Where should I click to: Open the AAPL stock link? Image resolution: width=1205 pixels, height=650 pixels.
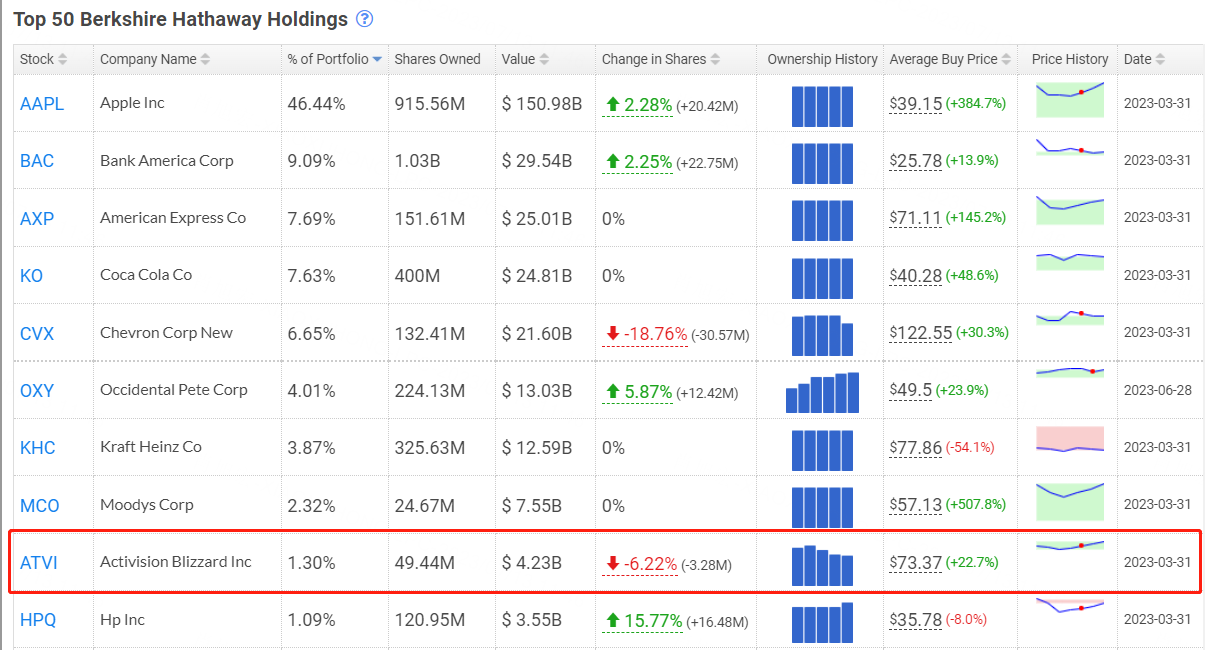[x=42, y=104]
